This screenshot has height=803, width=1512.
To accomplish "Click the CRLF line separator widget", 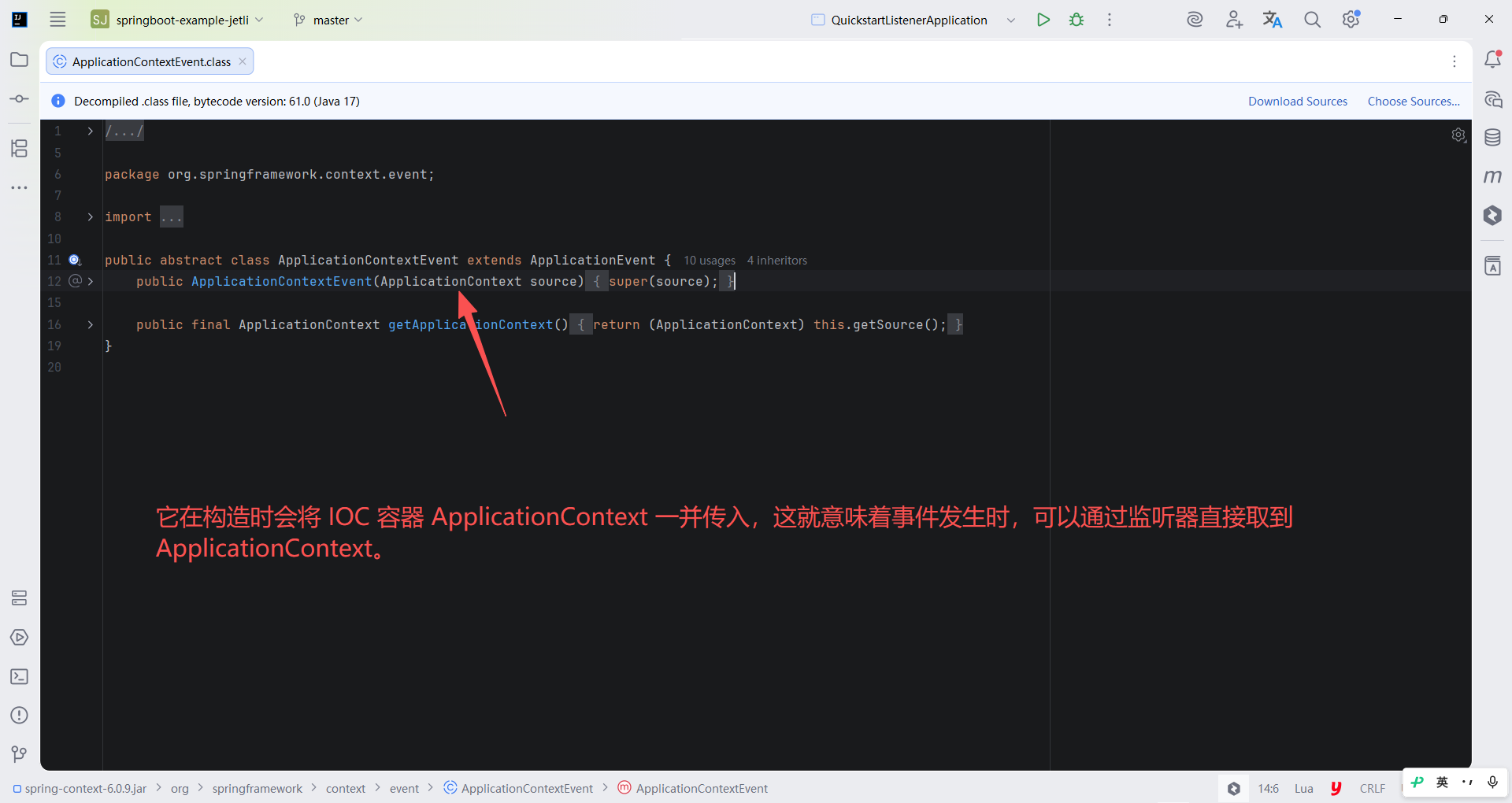I will pyautogui.click(x=1373, y=788).
